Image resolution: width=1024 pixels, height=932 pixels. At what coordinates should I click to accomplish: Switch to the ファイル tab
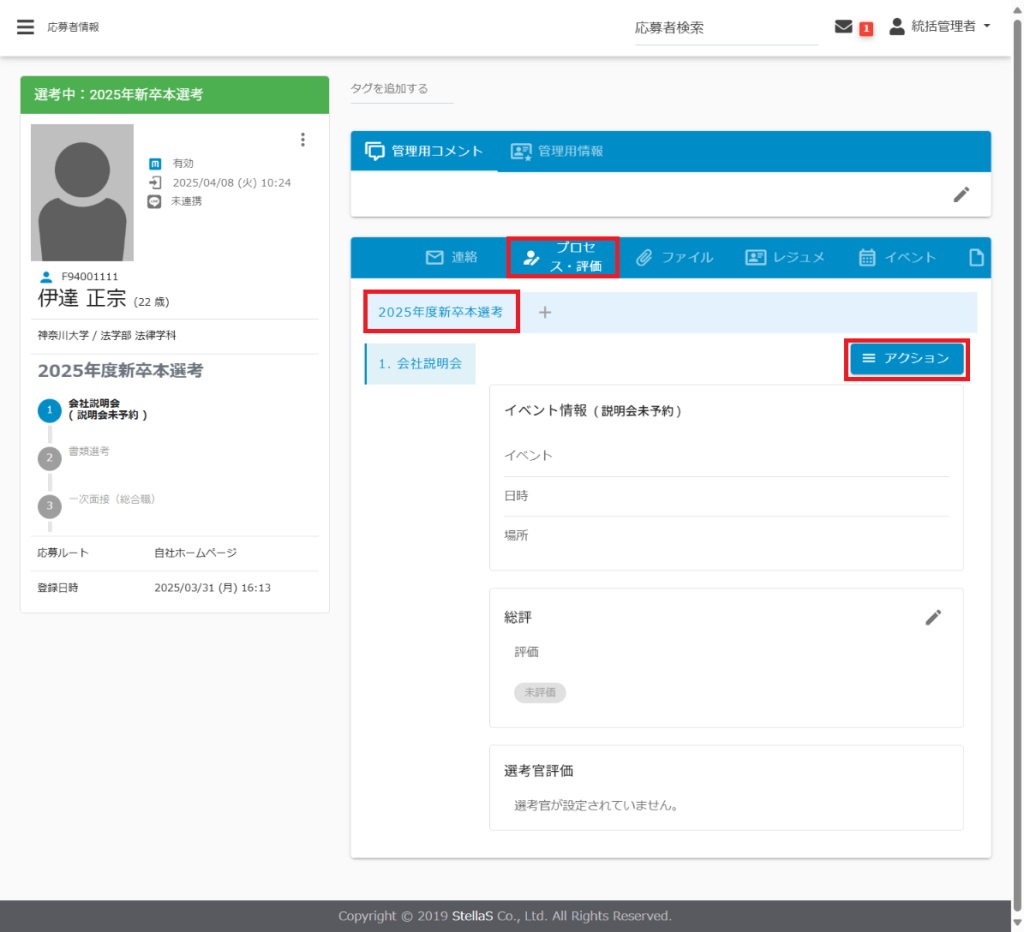point(675,258)
